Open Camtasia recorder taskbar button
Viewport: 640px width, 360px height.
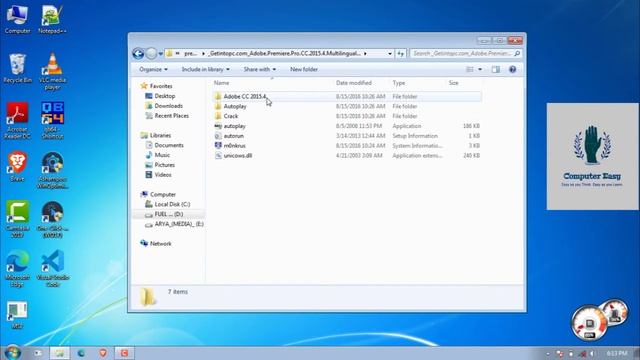coord(124,353)
